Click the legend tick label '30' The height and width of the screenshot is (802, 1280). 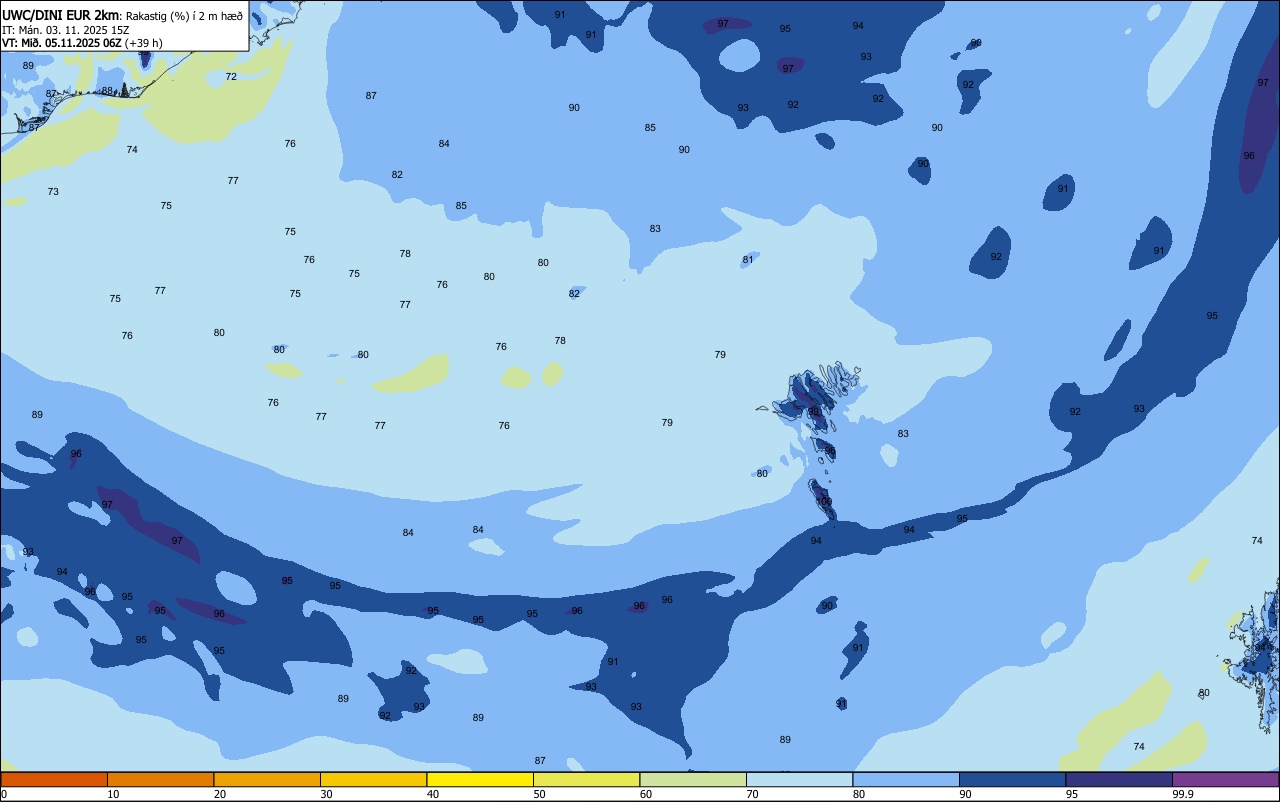[x=326, y=794]
